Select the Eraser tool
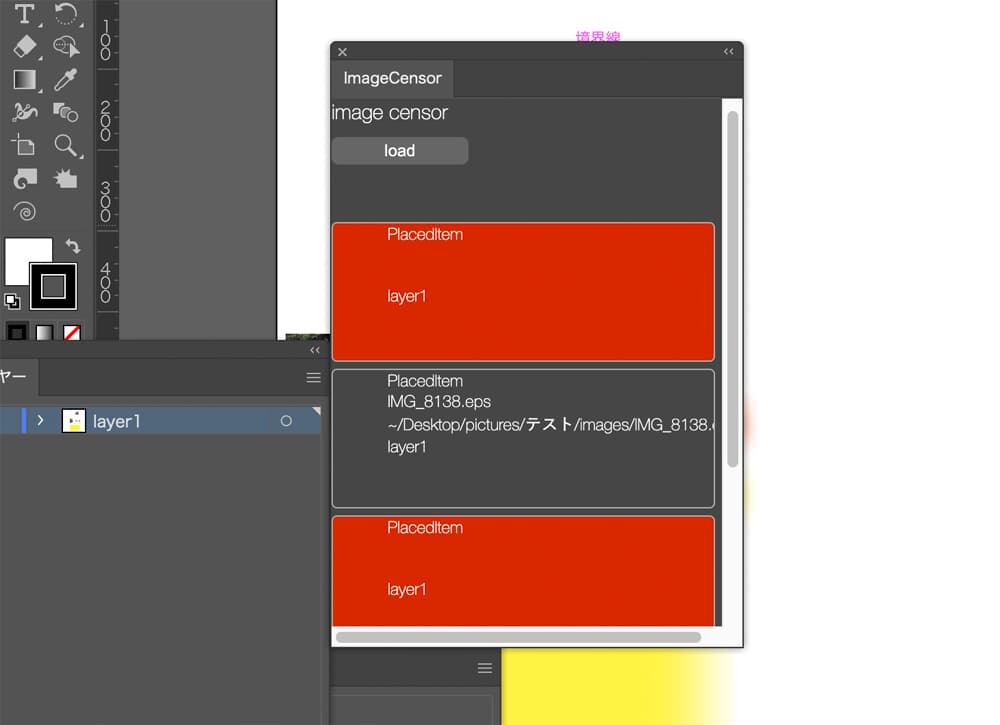Image resolution: width=1000 pixels, height=725 pixels. 24,46
